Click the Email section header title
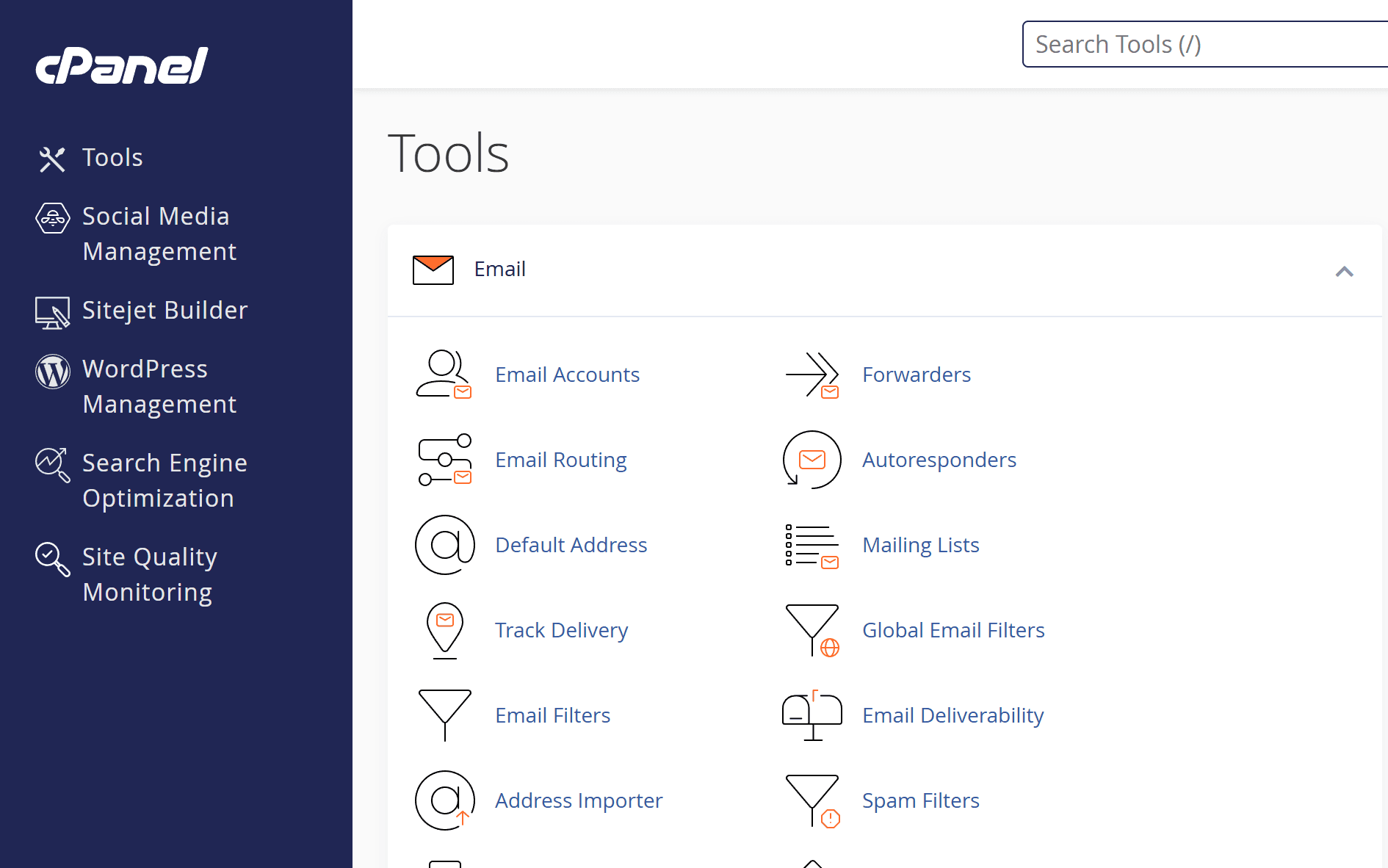This screenshot has height=868, width=1388. pyautogui.click(x=499, y=269)
